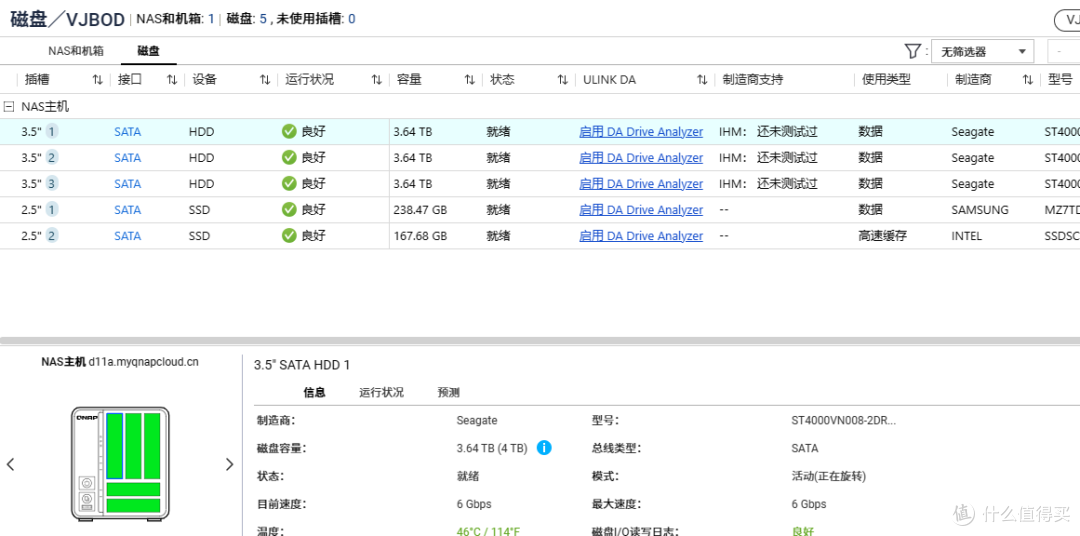Open the 运行状况 detail tab
This screenshot has width=1080, height=536.
click(382, 393)
